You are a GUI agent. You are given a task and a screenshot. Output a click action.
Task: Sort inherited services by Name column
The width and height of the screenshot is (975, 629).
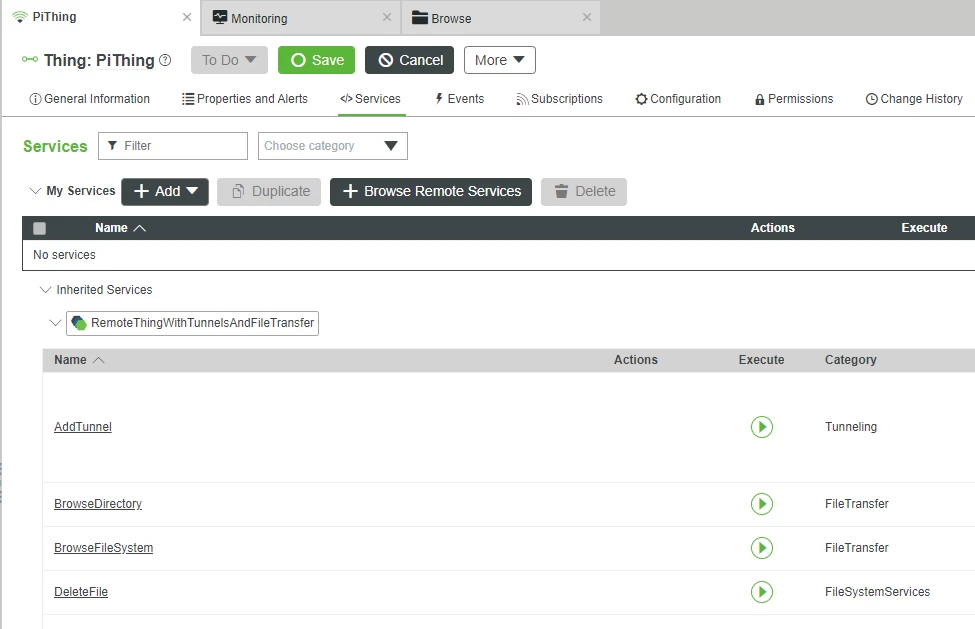[x=79, y=360]
